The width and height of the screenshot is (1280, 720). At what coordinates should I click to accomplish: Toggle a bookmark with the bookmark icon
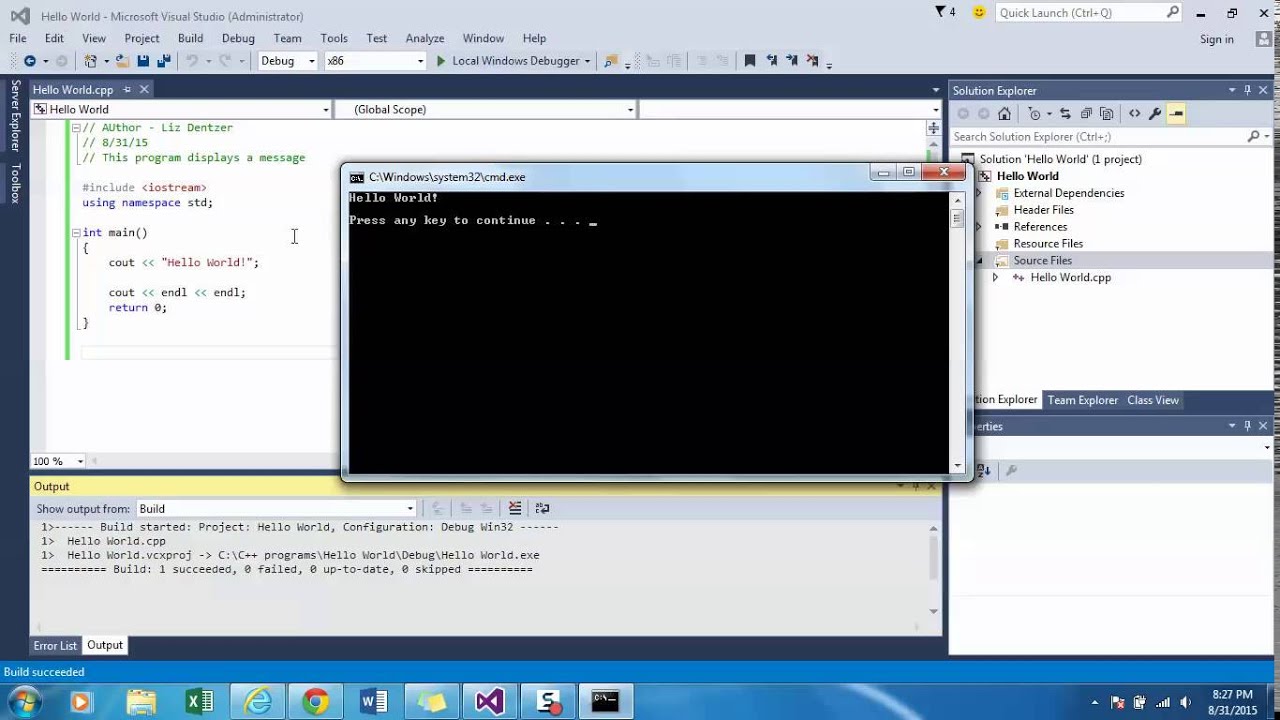pos(750,61)
